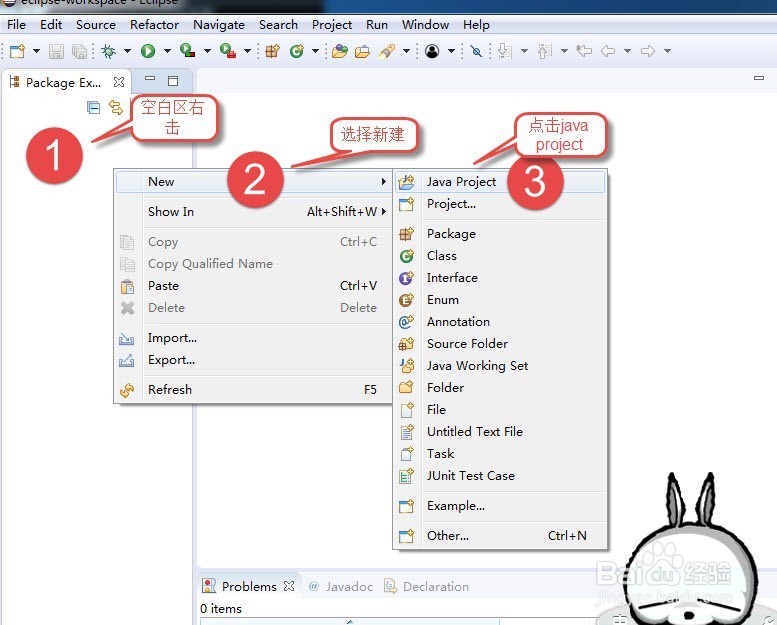777x625 pixels.
Task: Open the File menu
Action: click(x=16, y=24)
